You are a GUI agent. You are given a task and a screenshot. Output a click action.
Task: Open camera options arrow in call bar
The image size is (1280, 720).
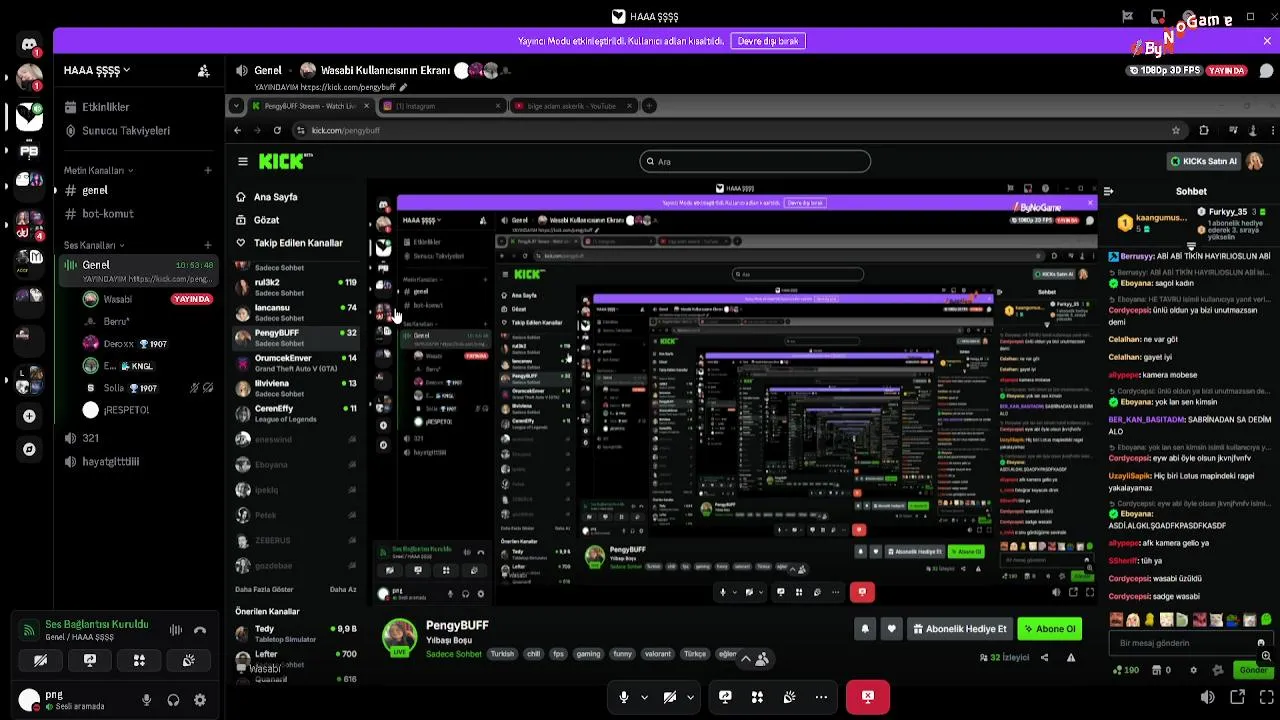(x=690, y=697)
